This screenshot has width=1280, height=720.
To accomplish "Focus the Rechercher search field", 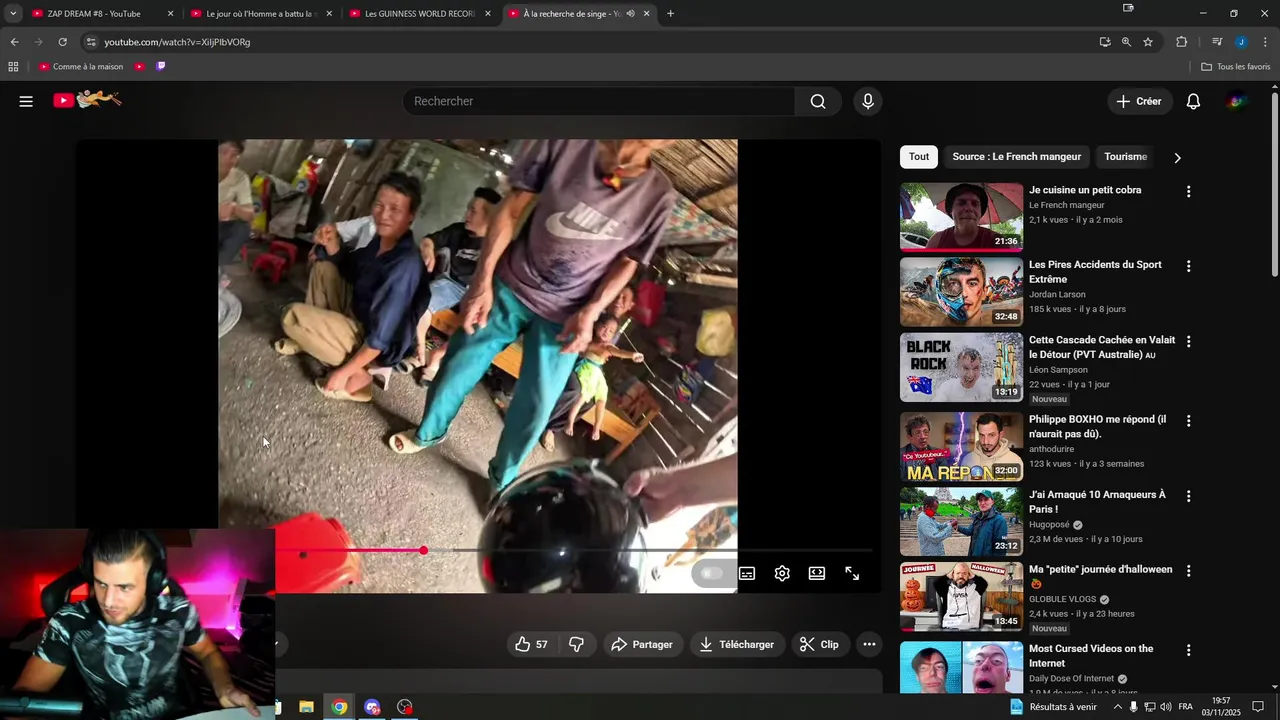I will [598, 101].
